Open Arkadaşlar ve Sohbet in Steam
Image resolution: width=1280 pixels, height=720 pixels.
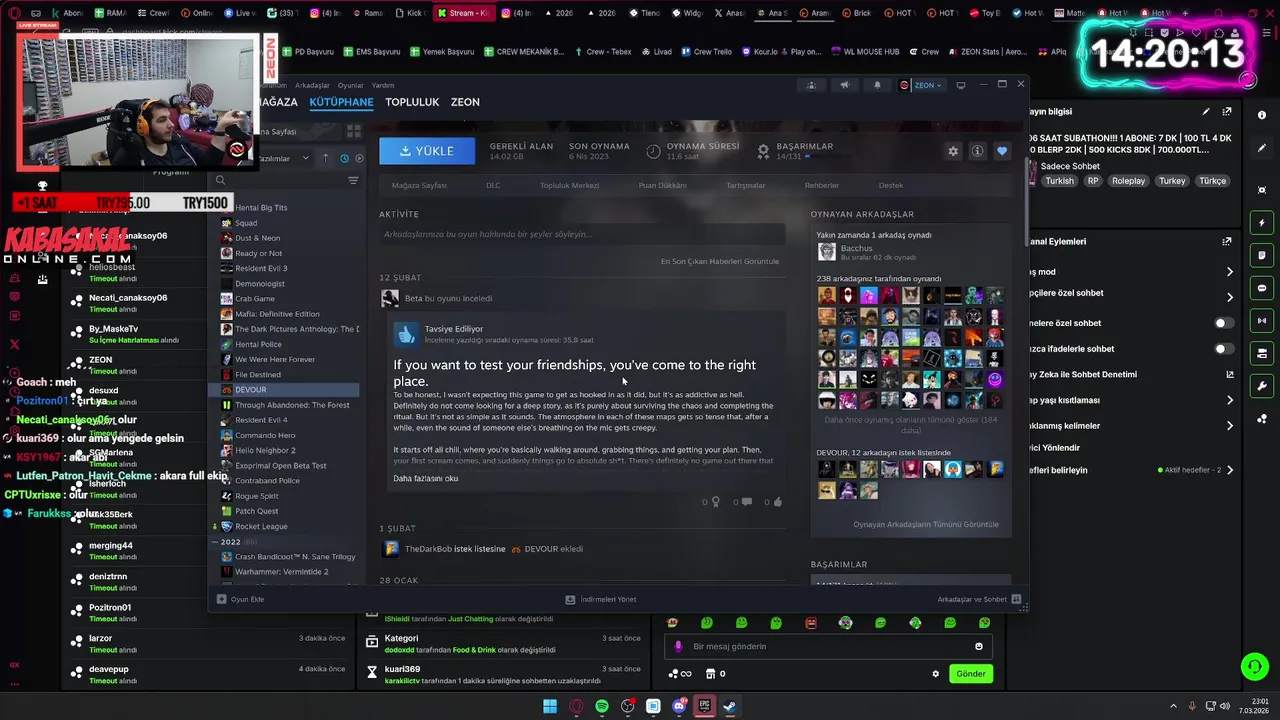coord(978,599)
